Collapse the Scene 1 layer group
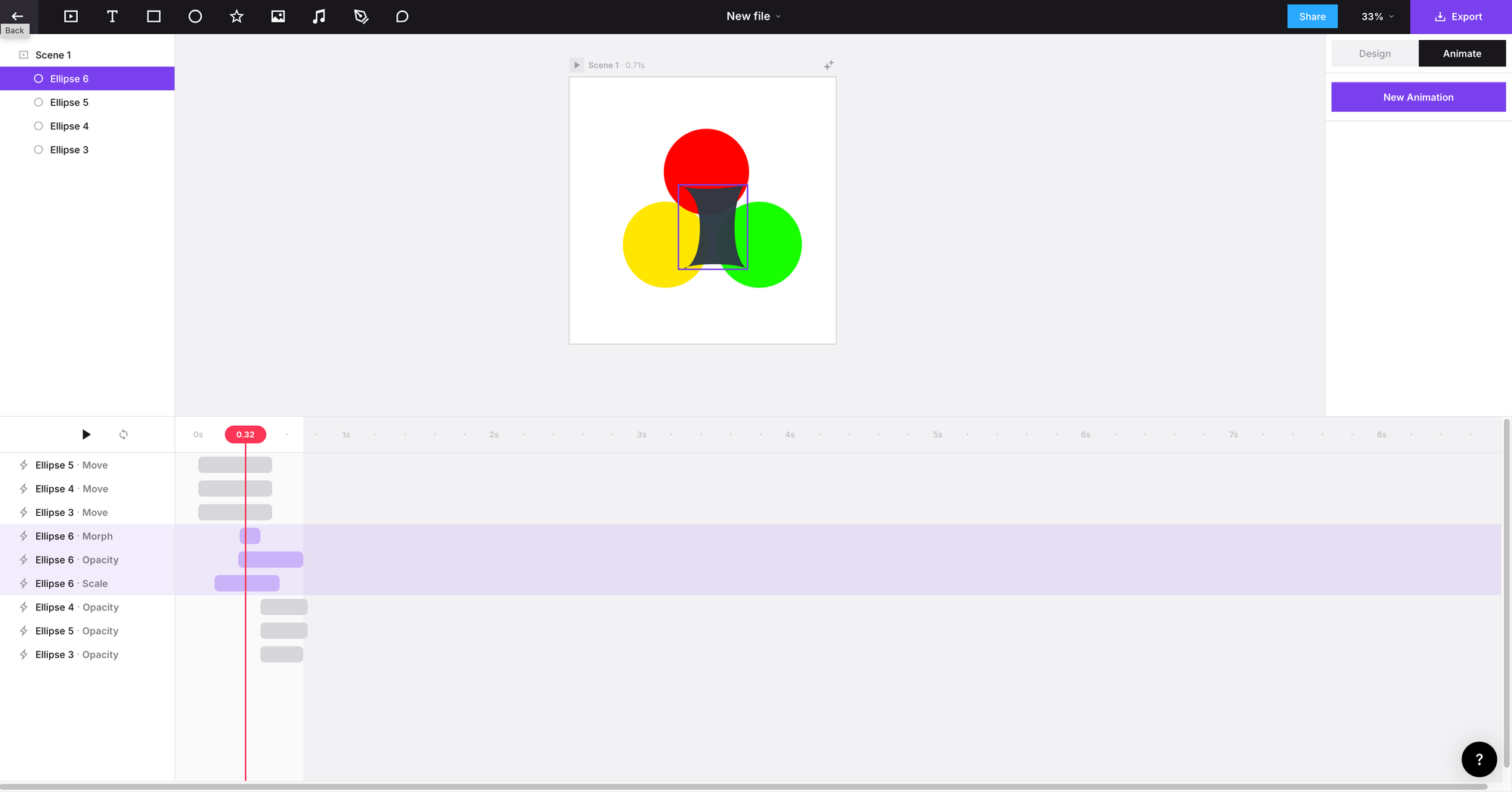The image size is (1512, 792). 23,55
